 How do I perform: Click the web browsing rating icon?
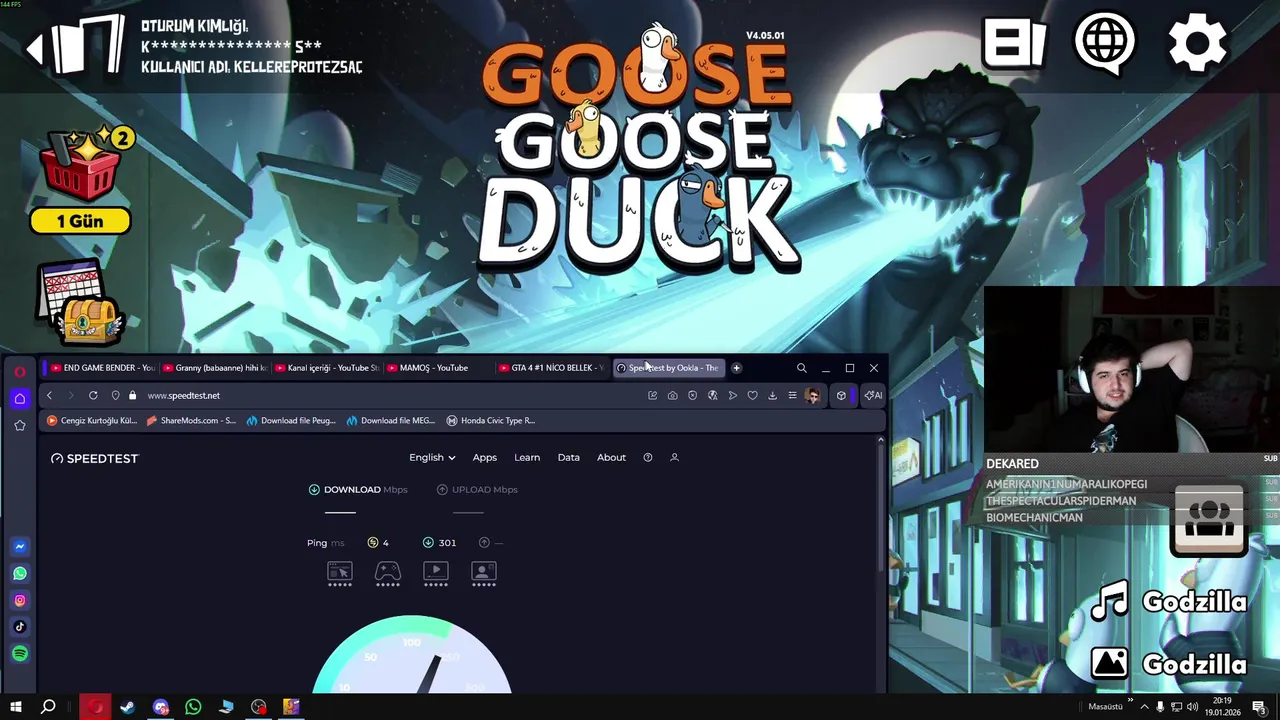tap(340, 574)
